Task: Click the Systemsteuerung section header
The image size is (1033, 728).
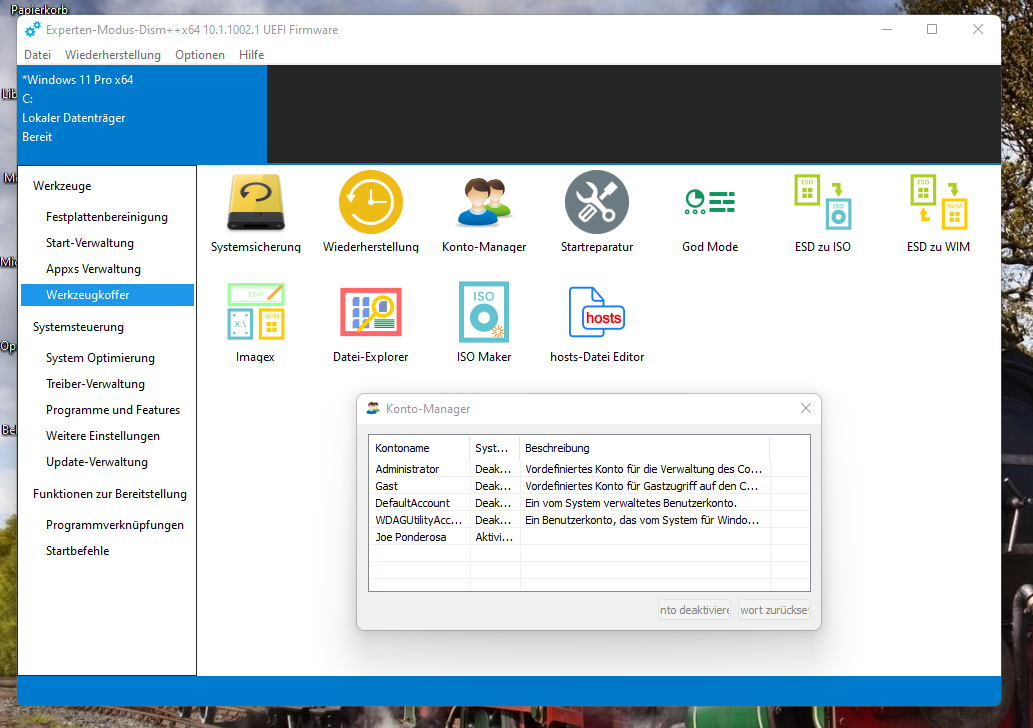Action: tap(78, 327)
